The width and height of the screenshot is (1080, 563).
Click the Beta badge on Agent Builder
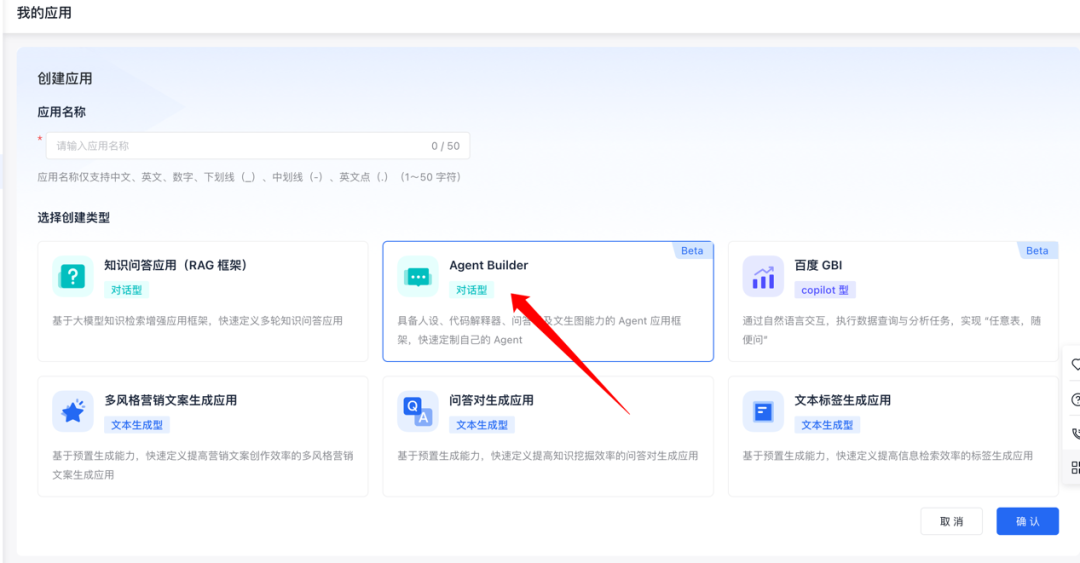tap(692, 251)
